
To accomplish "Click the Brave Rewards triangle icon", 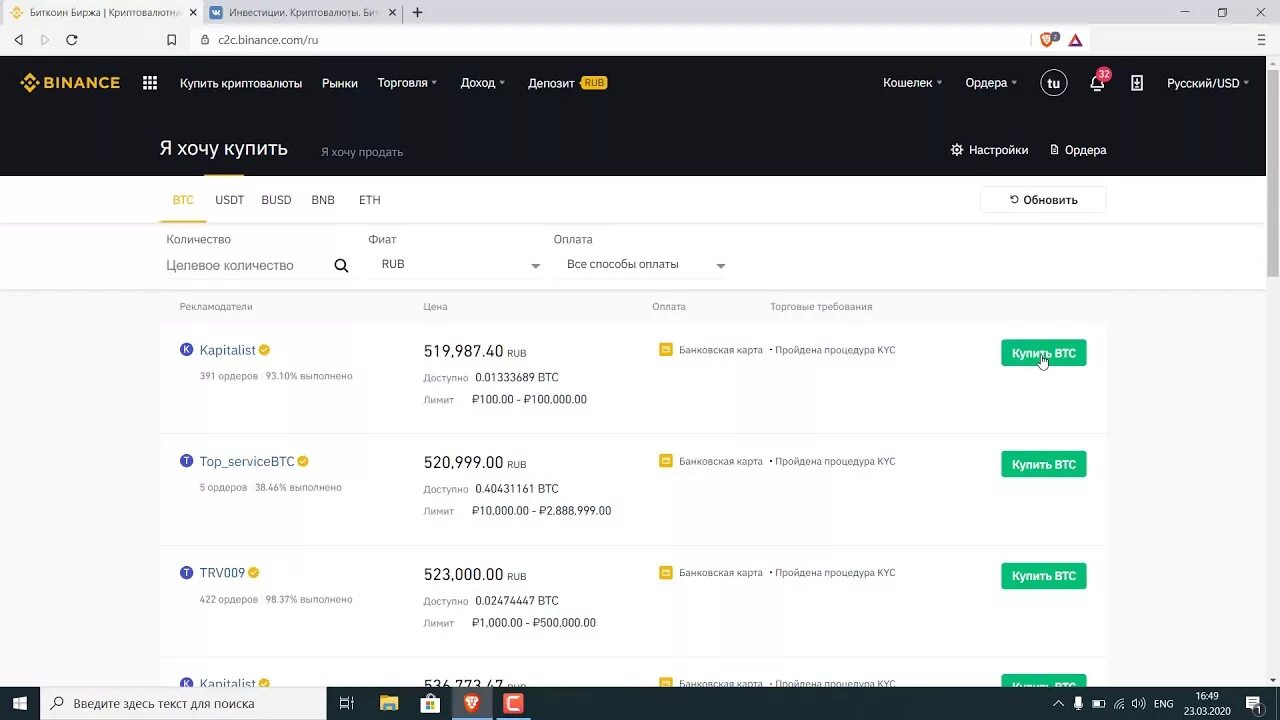I will (1076, 40).
